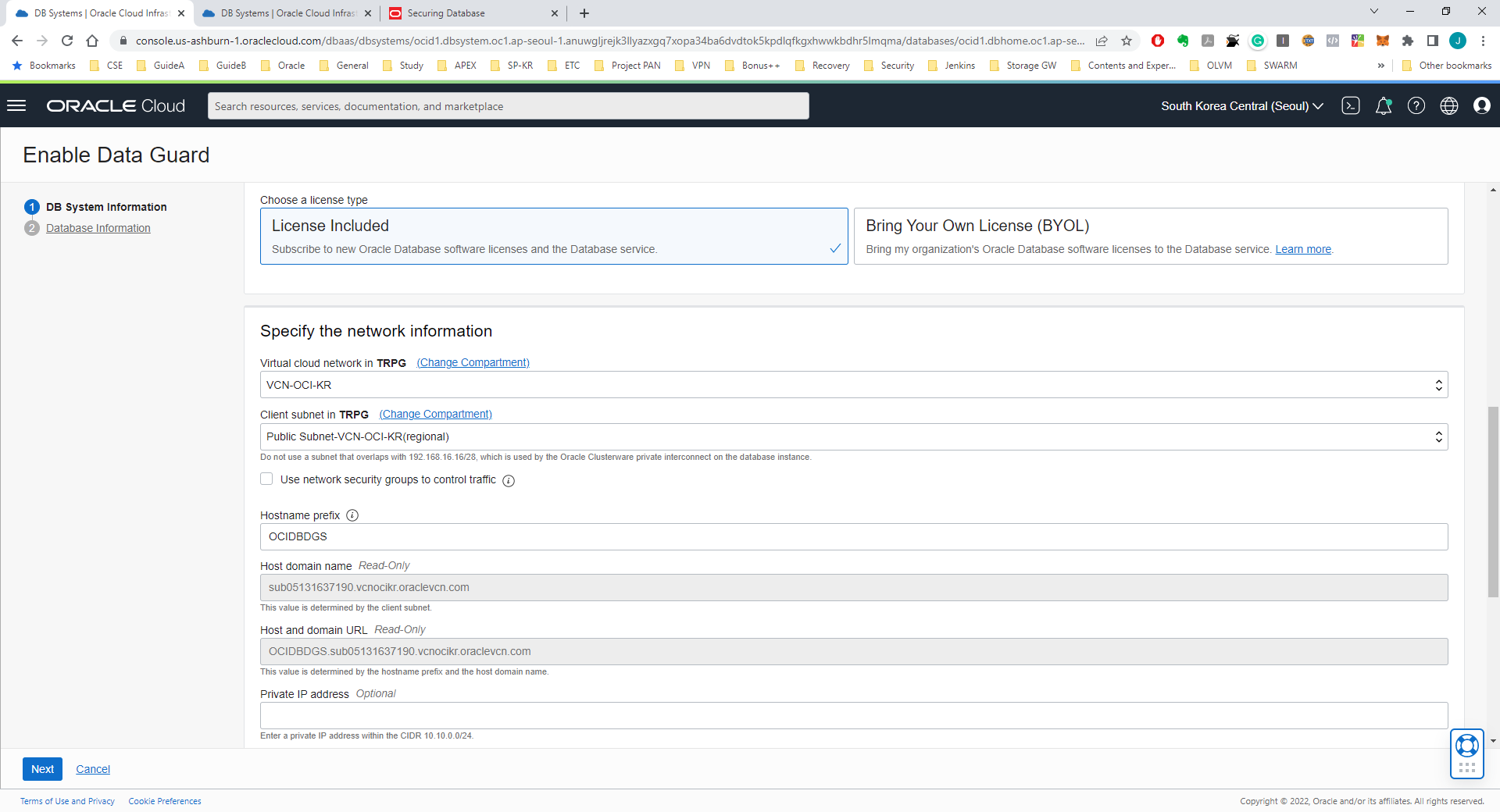
Task: Focus the Private IP address field
Action: point(854,716)
